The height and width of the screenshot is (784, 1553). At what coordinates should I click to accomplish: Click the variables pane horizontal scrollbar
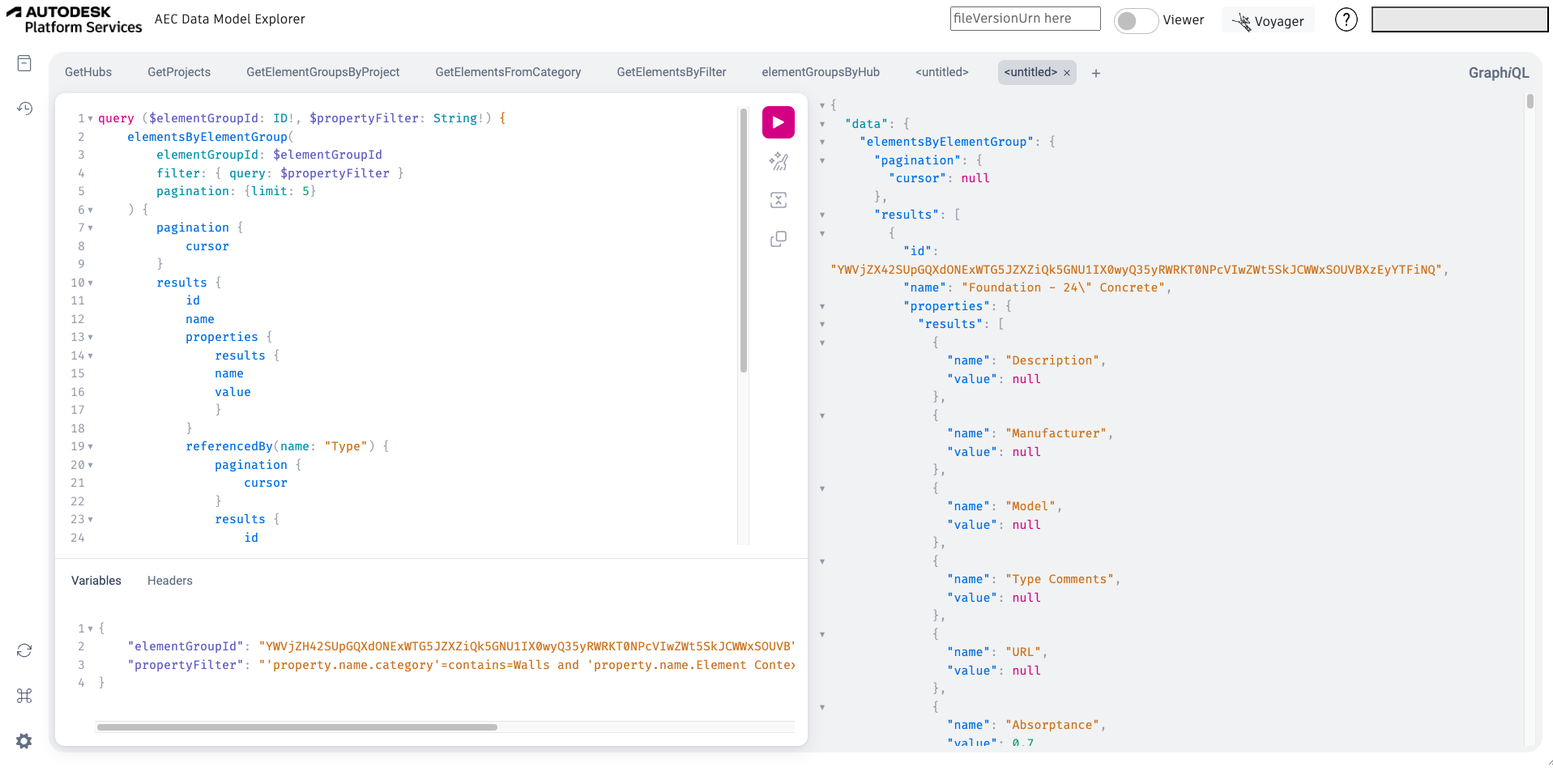click(297, 727)
